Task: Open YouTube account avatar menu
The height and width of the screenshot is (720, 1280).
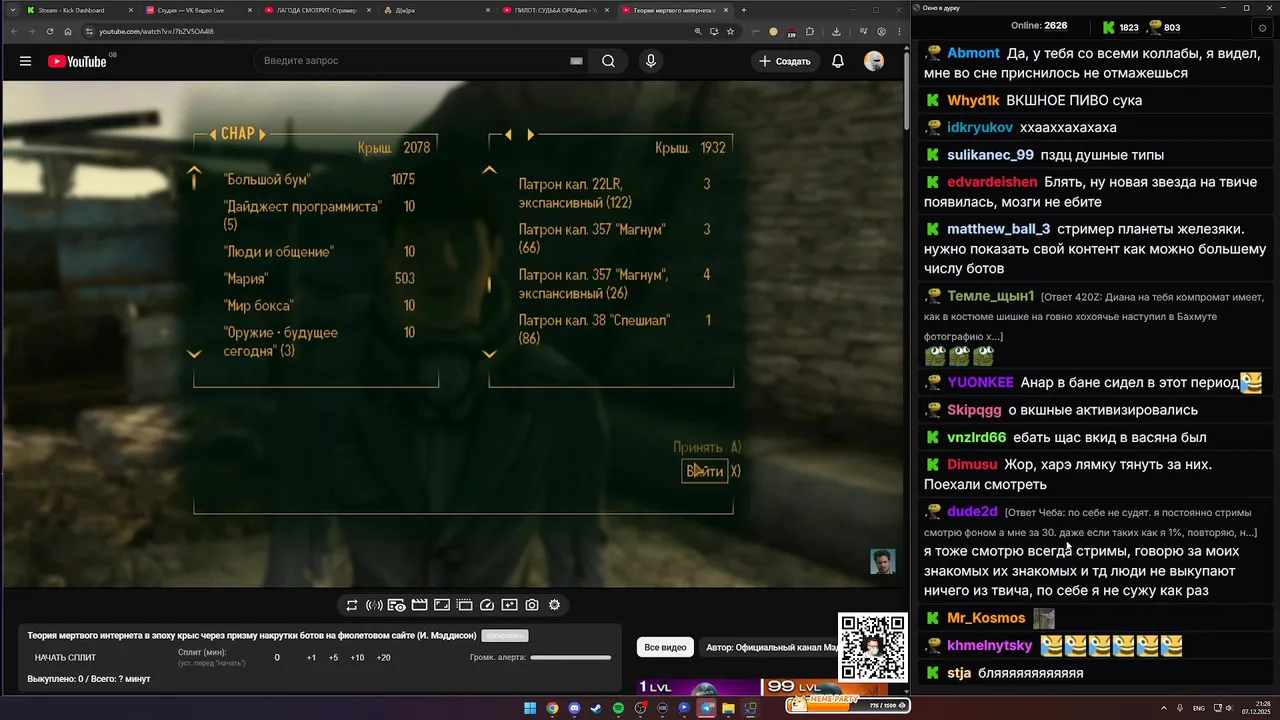Action: coord(874,61)
